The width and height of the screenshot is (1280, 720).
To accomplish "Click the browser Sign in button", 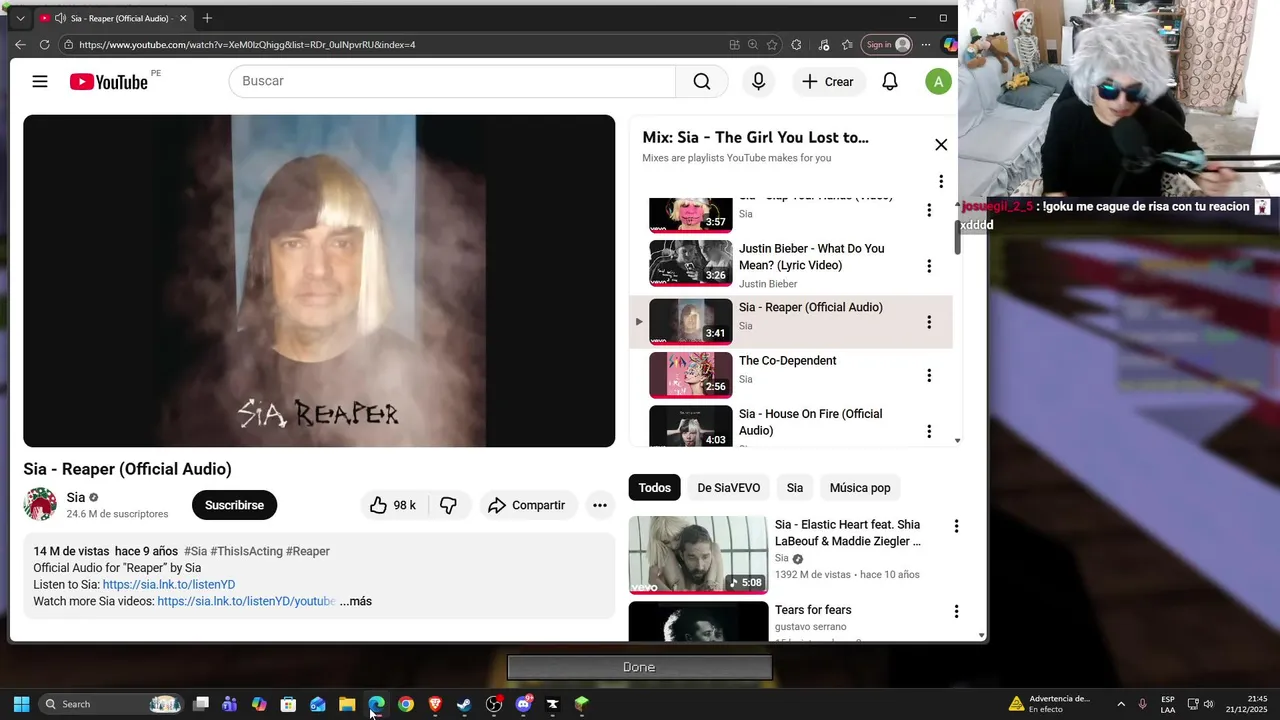I will click(887, 45).
